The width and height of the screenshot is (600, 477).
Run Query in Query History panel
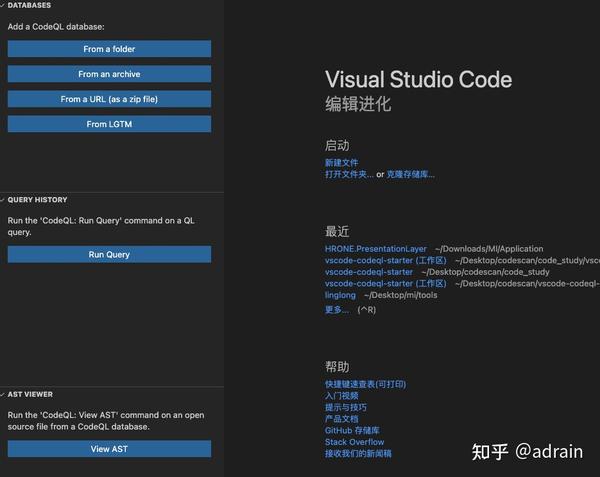coord(109,254)
